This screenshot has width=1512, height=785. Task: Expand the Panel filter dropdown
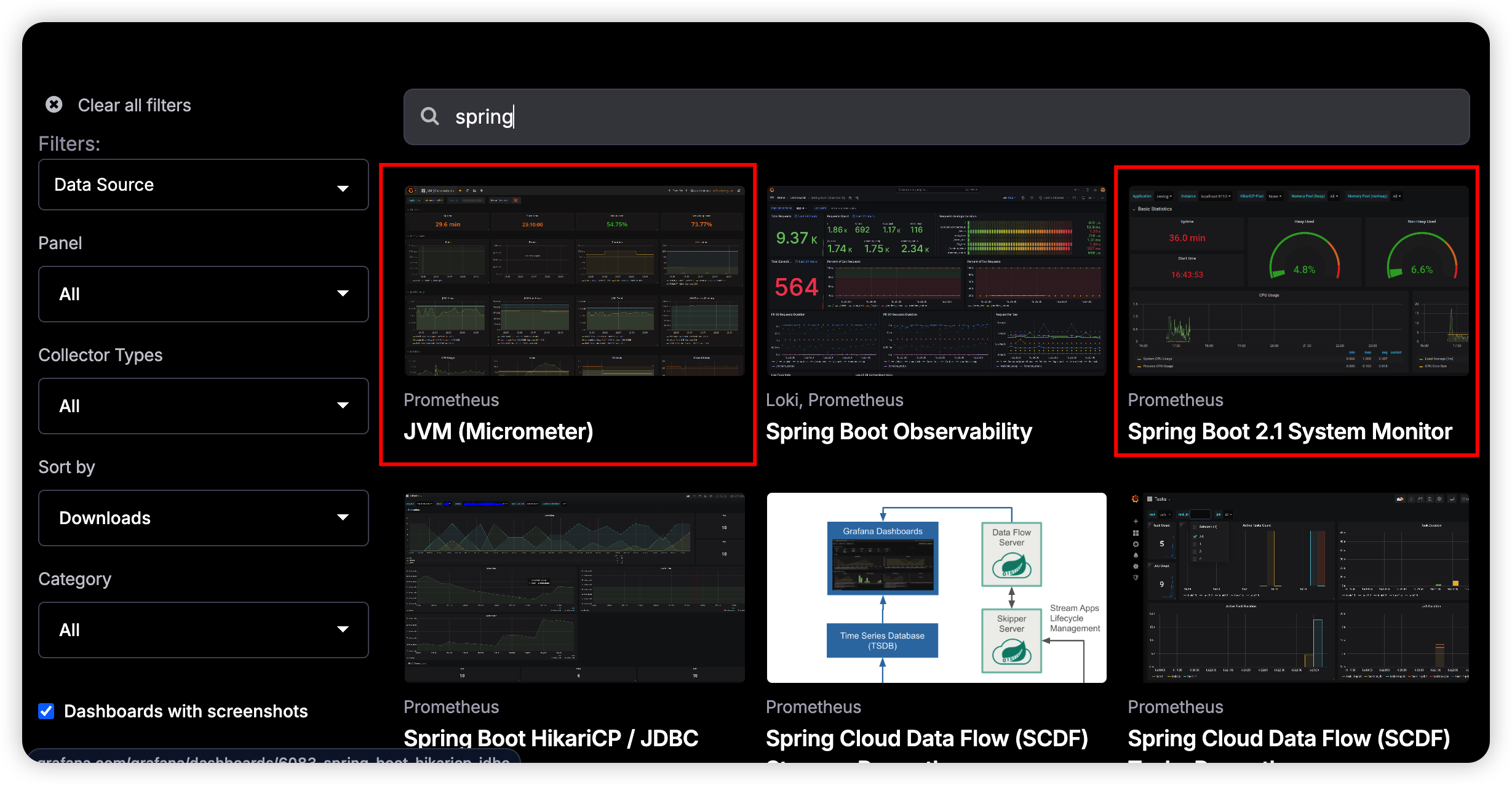tap(204, 294)
